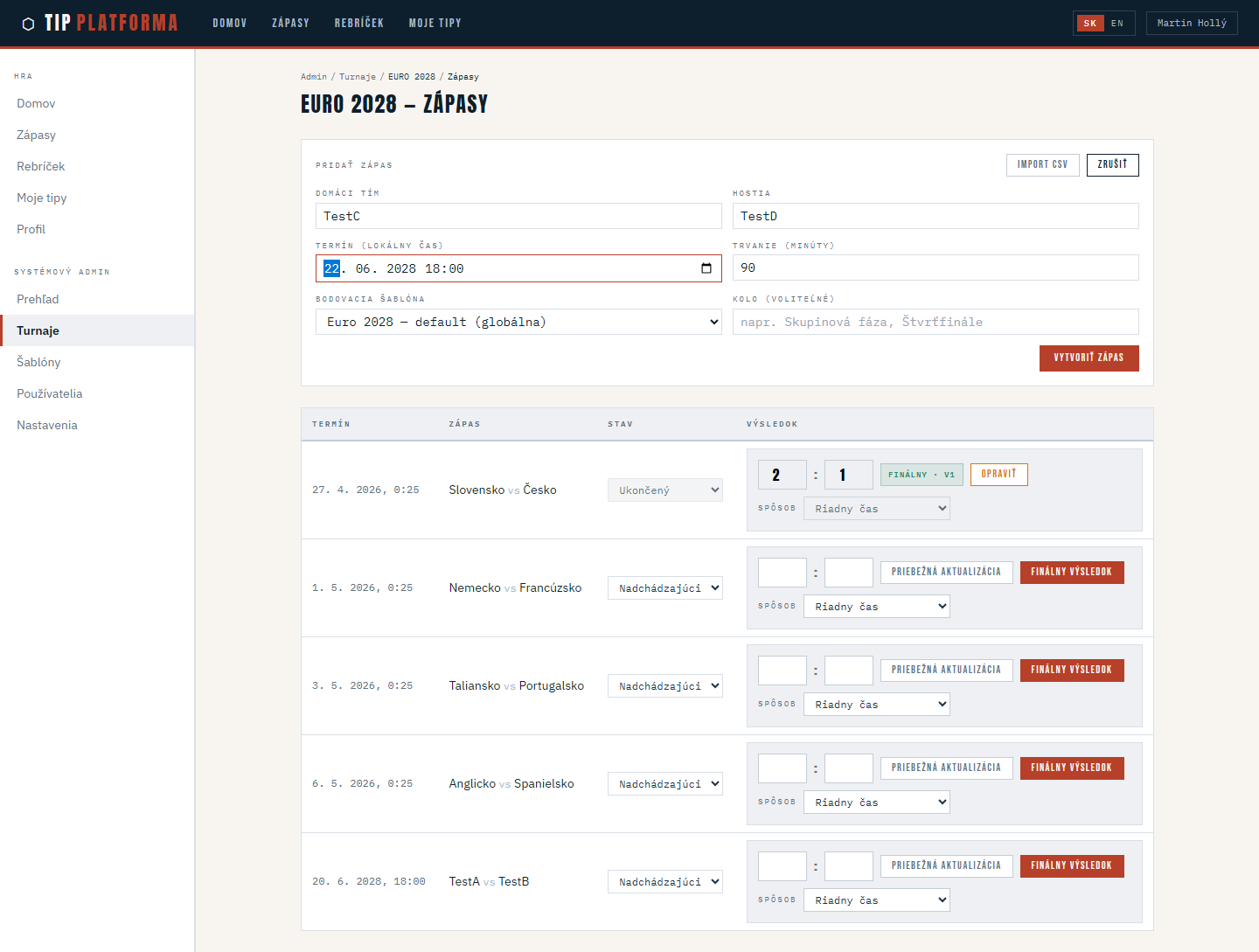1259x952 pixels.
Task: Focus the Kolo (voliteľné) input field
Action: click(x=936, y=322)
